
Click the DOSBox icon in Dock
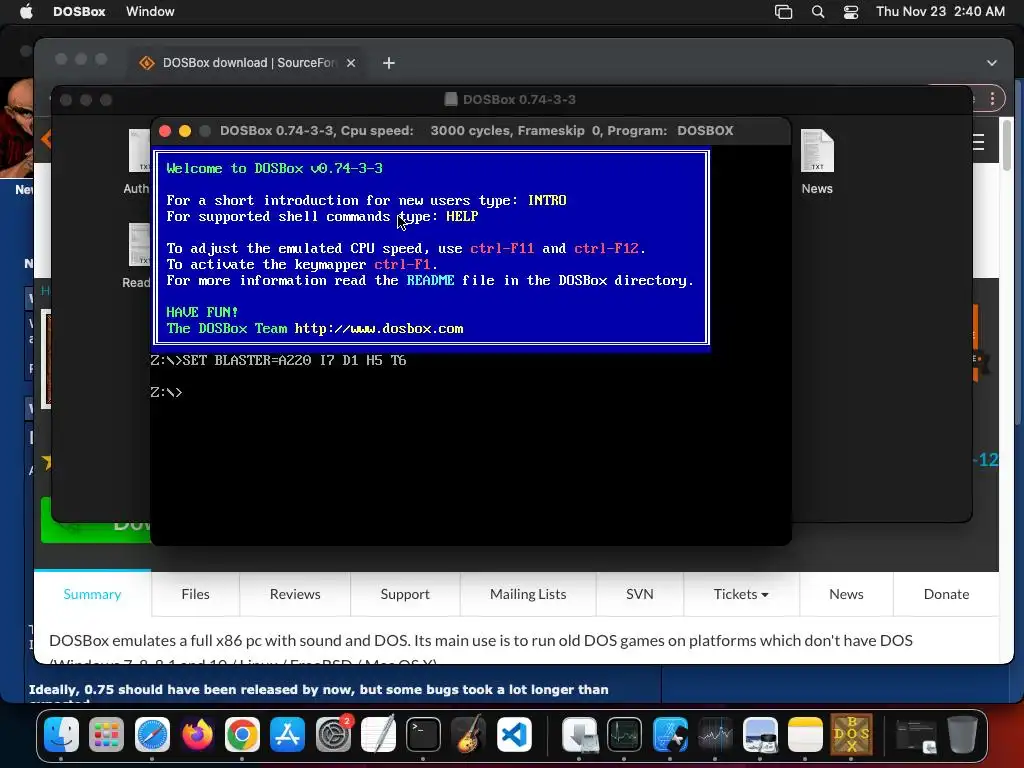click(x=851, y=734)
